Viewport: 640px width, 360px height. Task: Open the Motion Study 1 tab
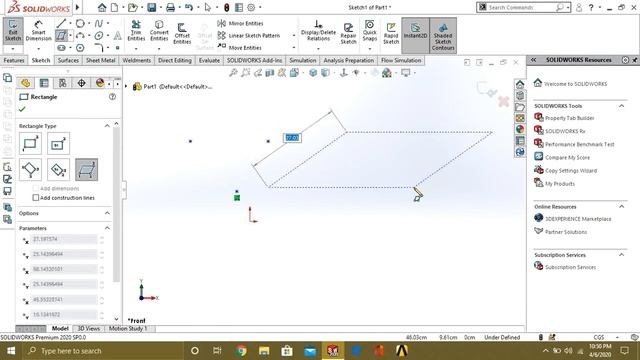[x=128, y=329]
